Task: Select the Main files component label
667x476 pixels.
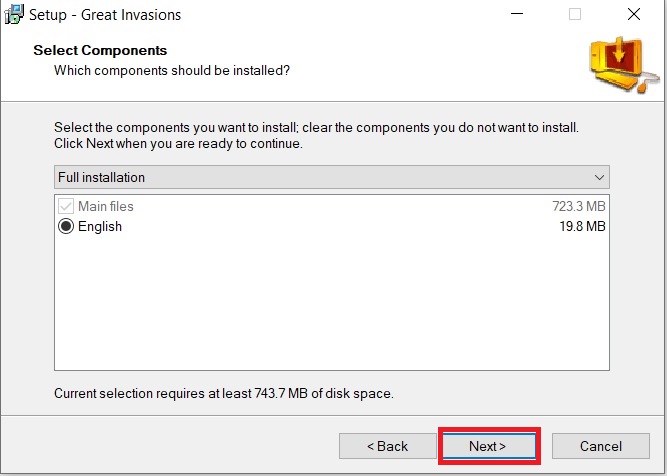Action: point(106,206)
